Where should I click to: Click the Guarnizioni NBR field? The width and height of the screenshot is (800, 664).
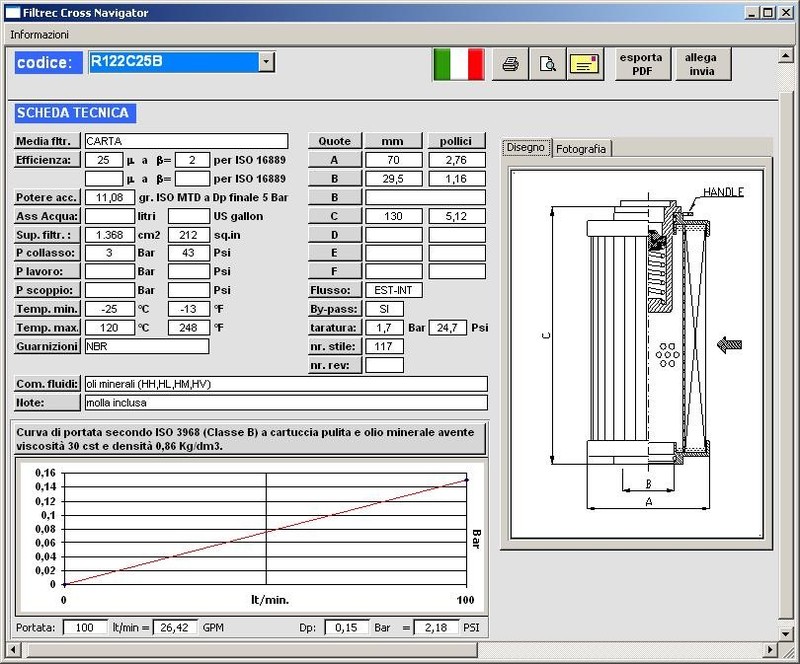146,346
